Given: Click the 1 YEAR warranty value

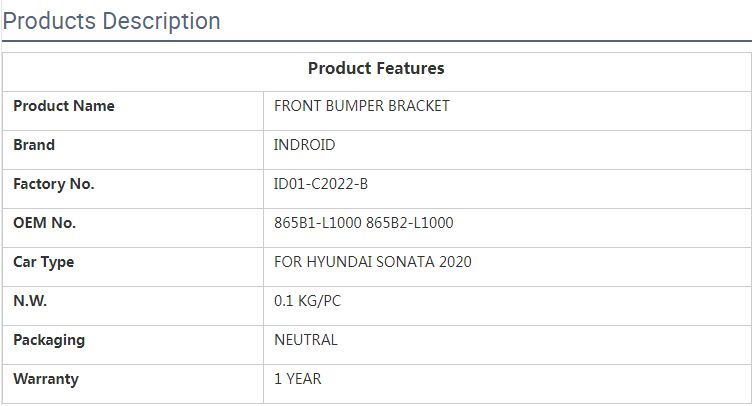Looking at the screenshot, I should coord(298,379).
